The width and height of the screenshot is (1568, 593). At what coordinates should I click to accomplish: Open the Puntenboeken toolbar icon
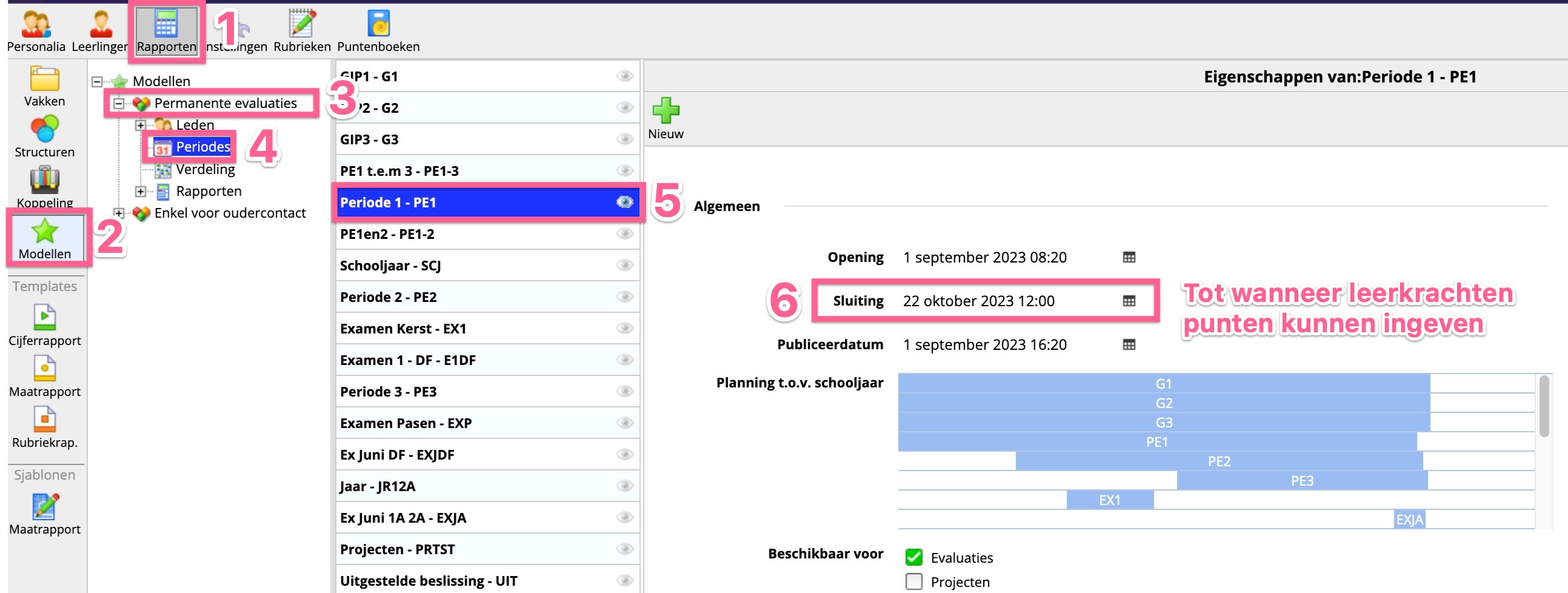click(378, 24)
